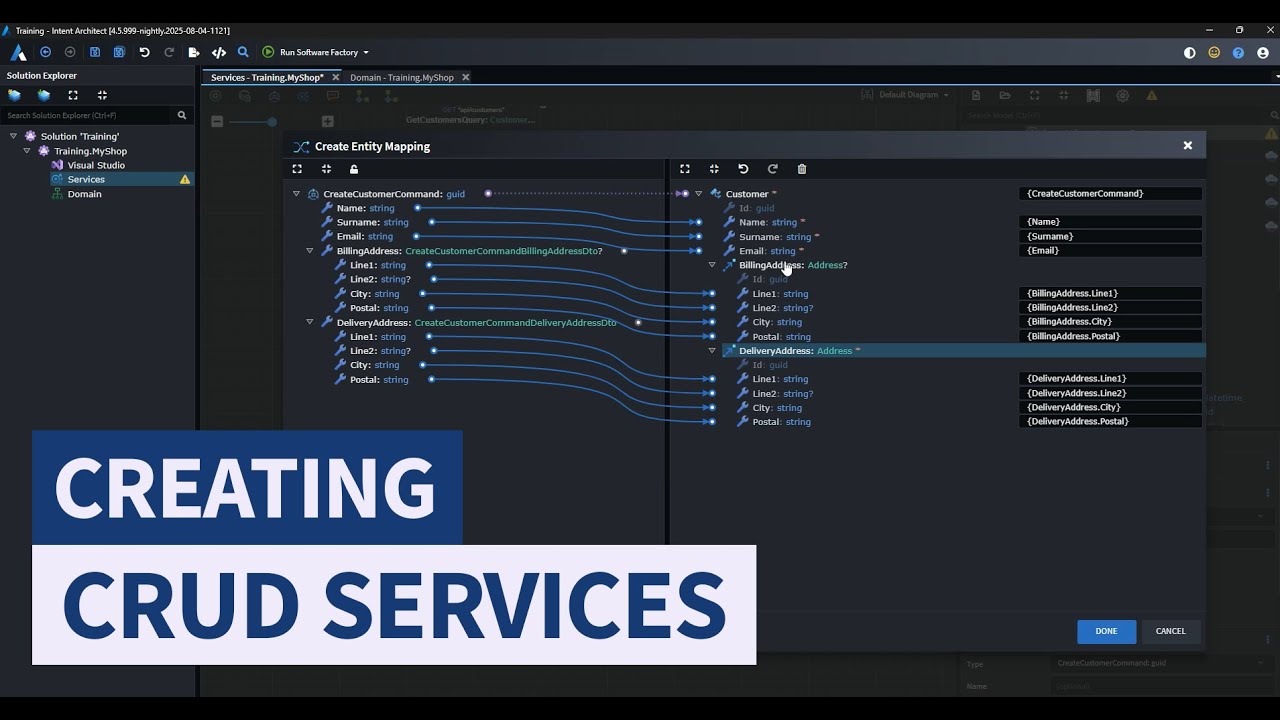Focus the Search Solution Explorer field
The image size is (1280, 720).
pos(88,115)
